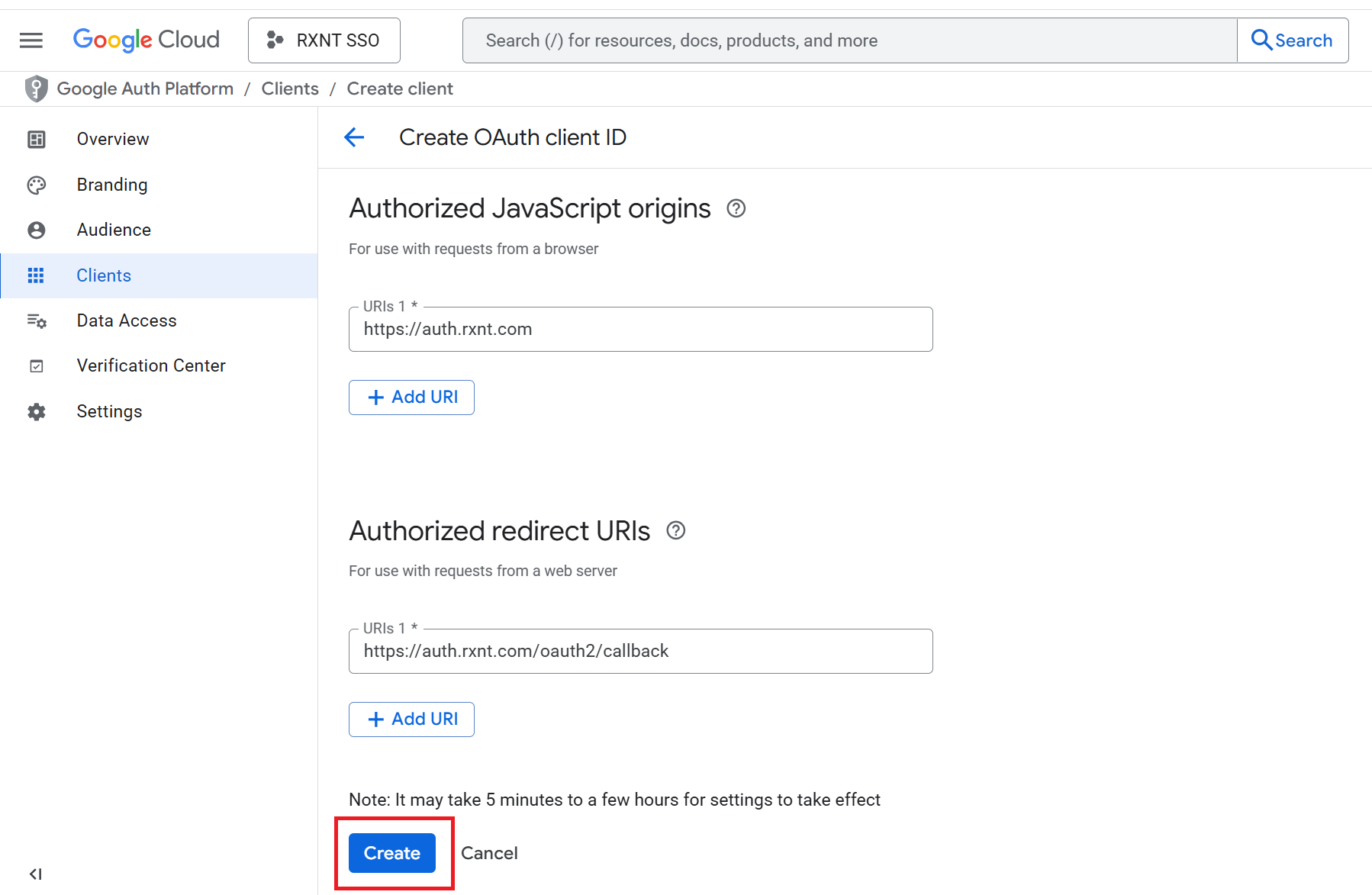Click the Clients breadcrumb link
Image resolution: width=1372 pixels, height=895 pixels.
tap(290, 89)
